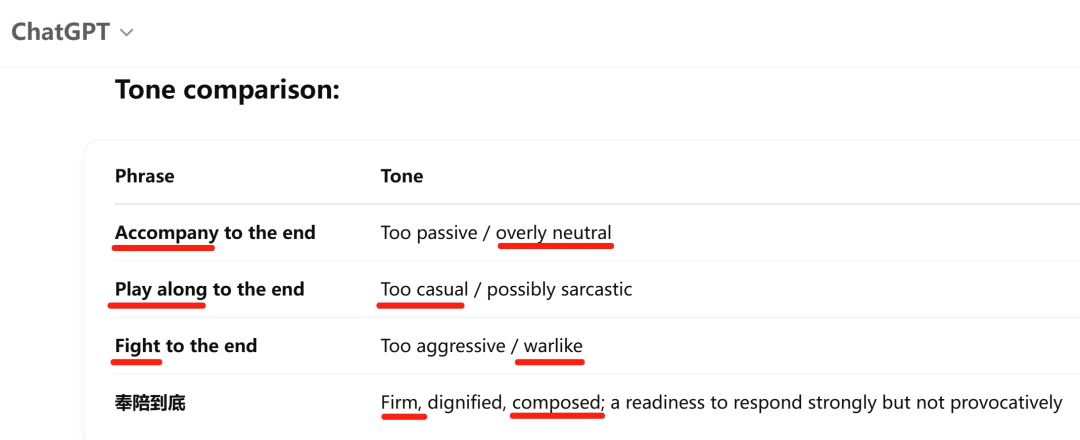Click the 'Play along' underlined phrase
Viewport: 1080px width, 440px height.
[x=160, y=289]
